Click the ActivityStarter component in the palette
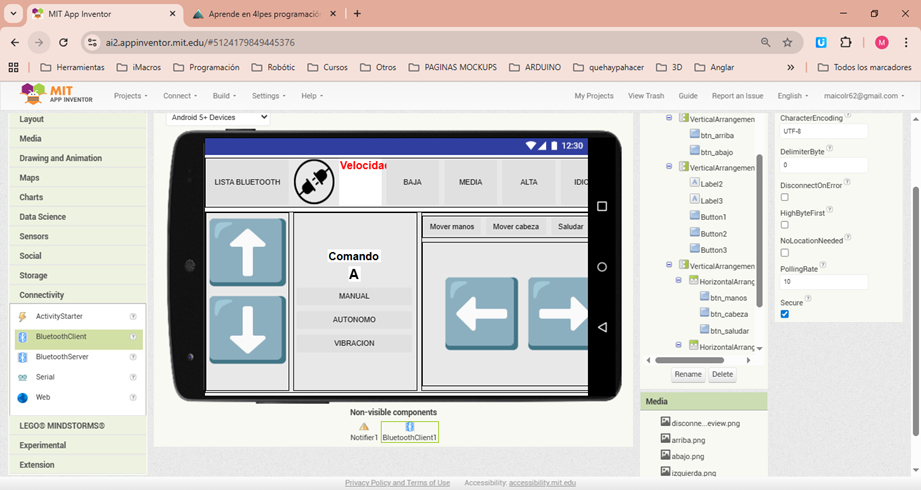 click(x=59, y=316)
